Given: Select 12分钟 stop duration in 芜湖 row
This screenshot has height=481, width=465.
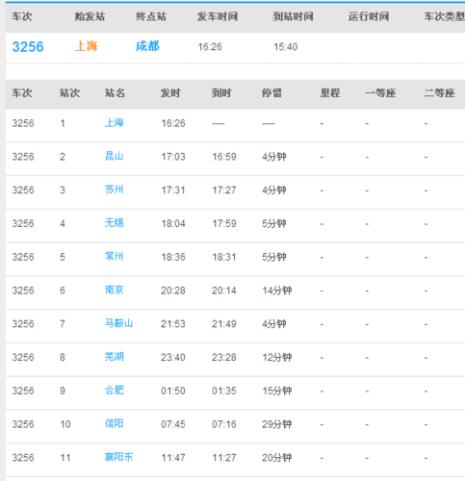Looking at the screenshot, I should tap(277, 357).
